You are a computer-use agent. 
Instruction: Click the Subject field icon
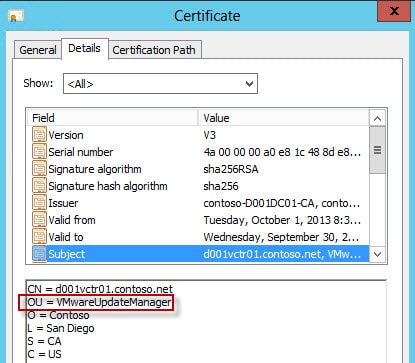click(x=39, y=254)
